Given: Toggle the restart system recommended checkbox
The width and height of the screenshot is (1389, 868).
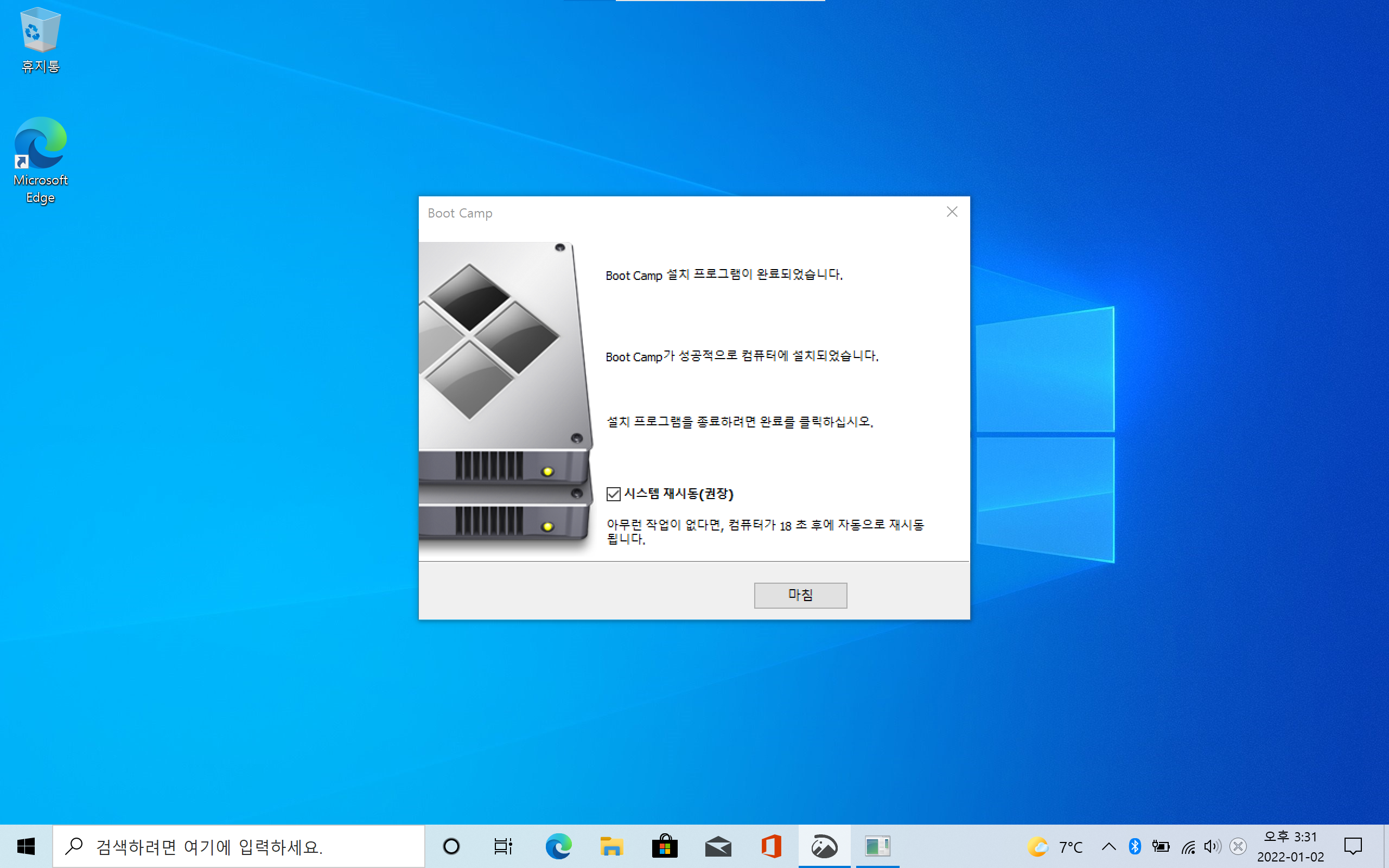Looking at the screenshot, I should tap(613, 494).
